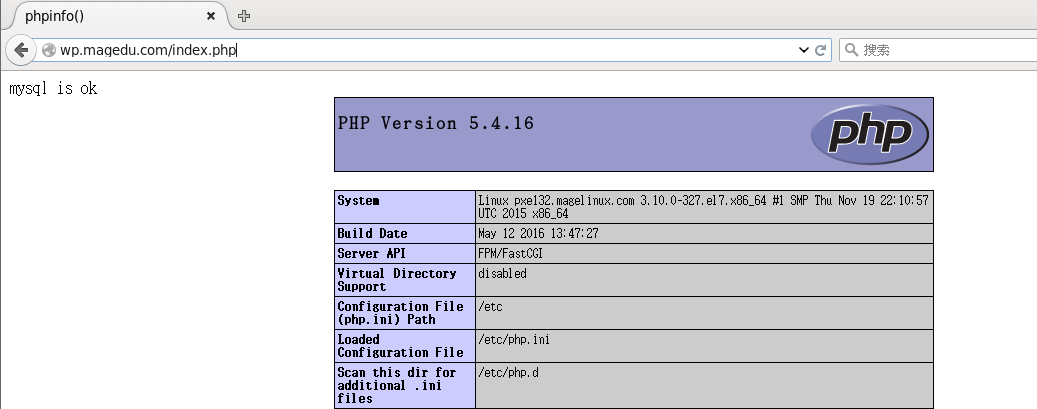
Task: Click the PHP logo image
Action: 870,134
